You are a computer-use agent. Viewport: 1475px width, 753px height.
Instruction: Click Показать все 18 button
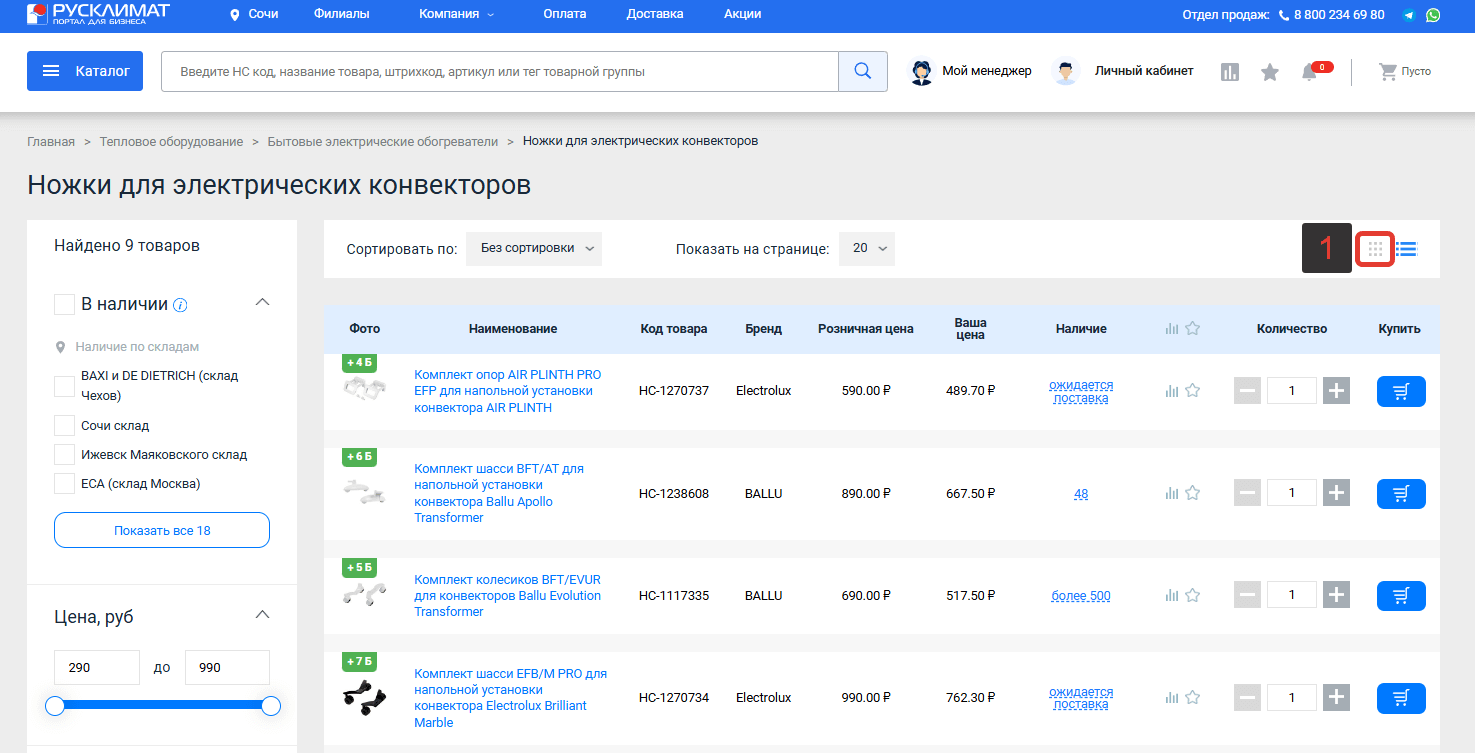(x=162, y=530)
